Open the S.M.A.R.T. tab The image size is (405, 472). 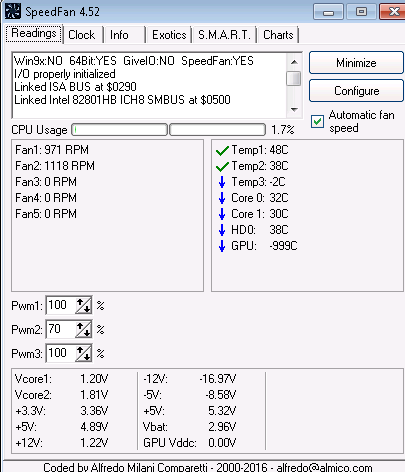coord(224,35)
